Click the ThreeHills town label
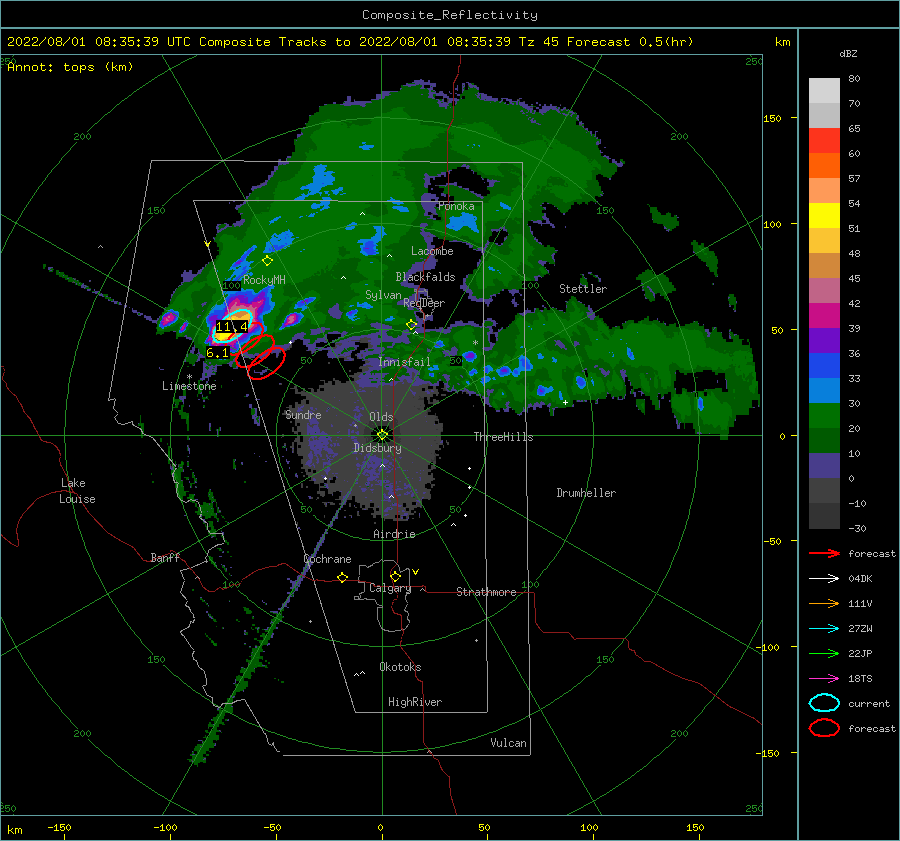900x841 pixels. tap(503, 437)
